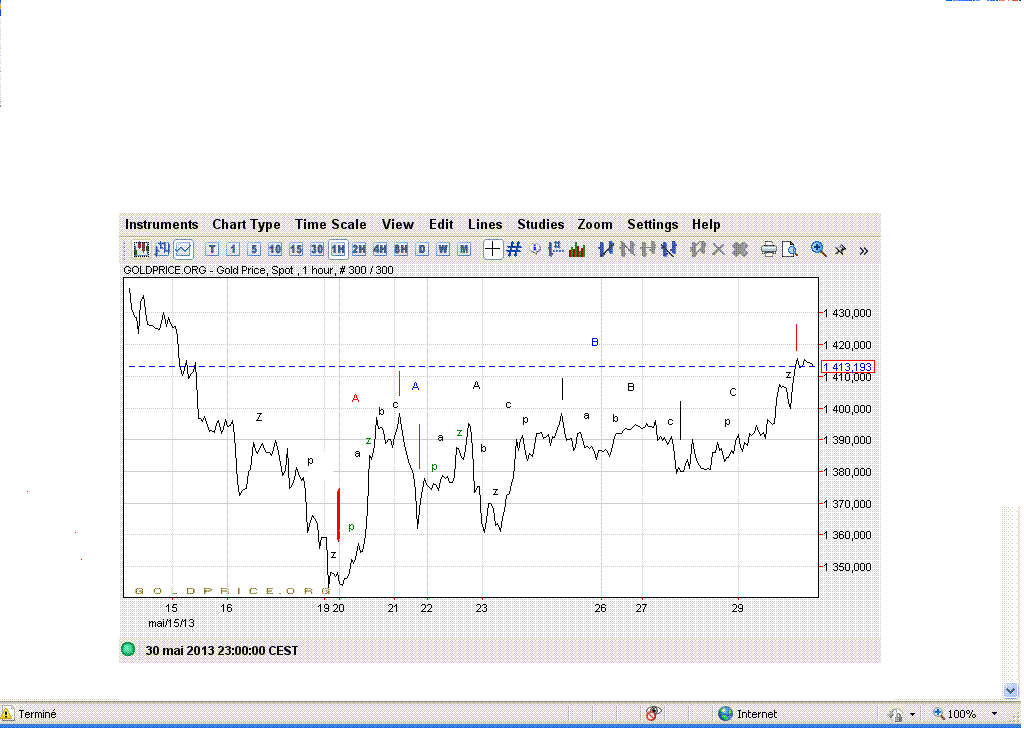Open the Settings menu
Viewport: 1024px width, 738px height.
pyautogui.click(x=652, y=225)
